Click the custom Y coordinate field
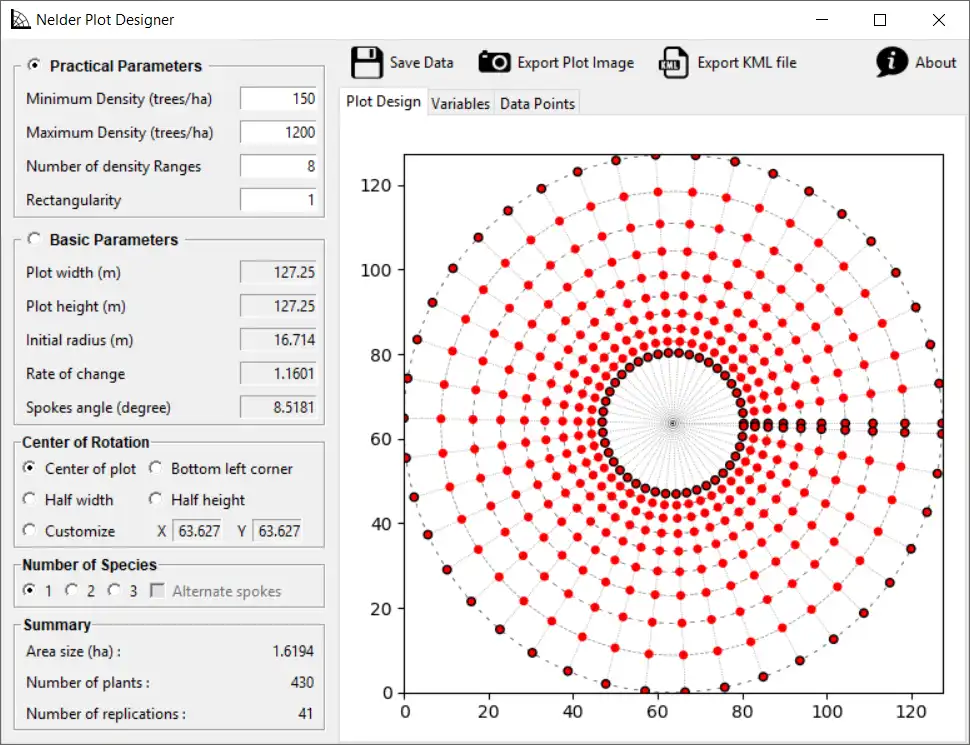The height and width of the screenshot is (745, 970). tap(277, 531)
